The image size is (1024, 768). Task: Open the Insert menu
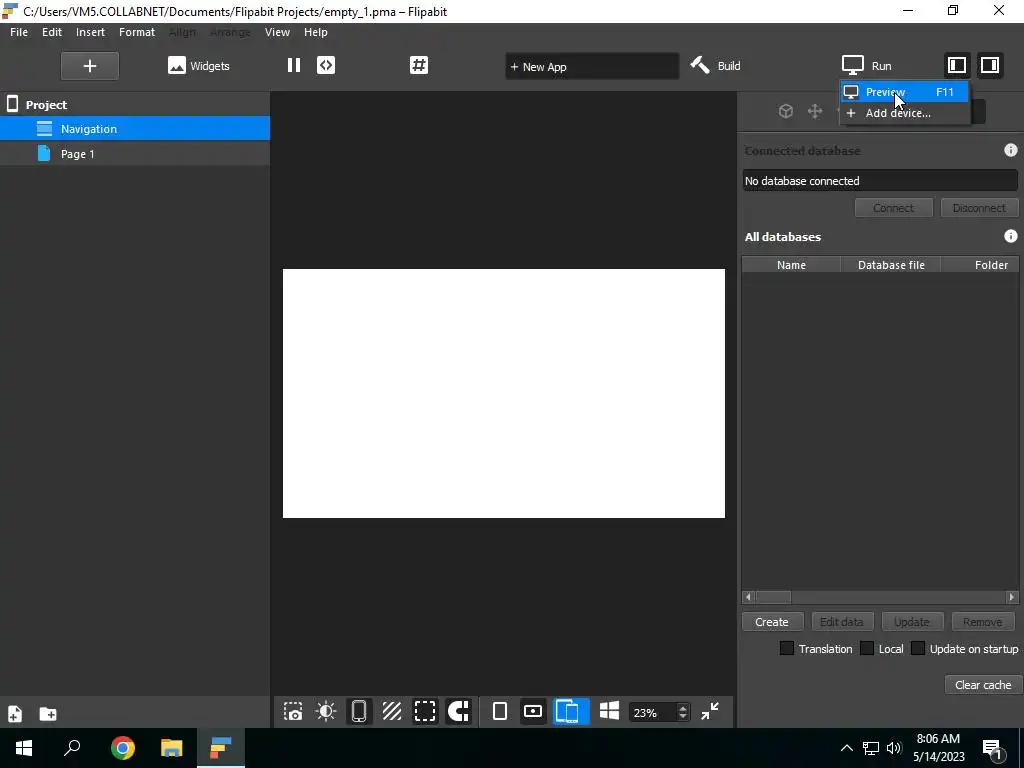point(90,32)
